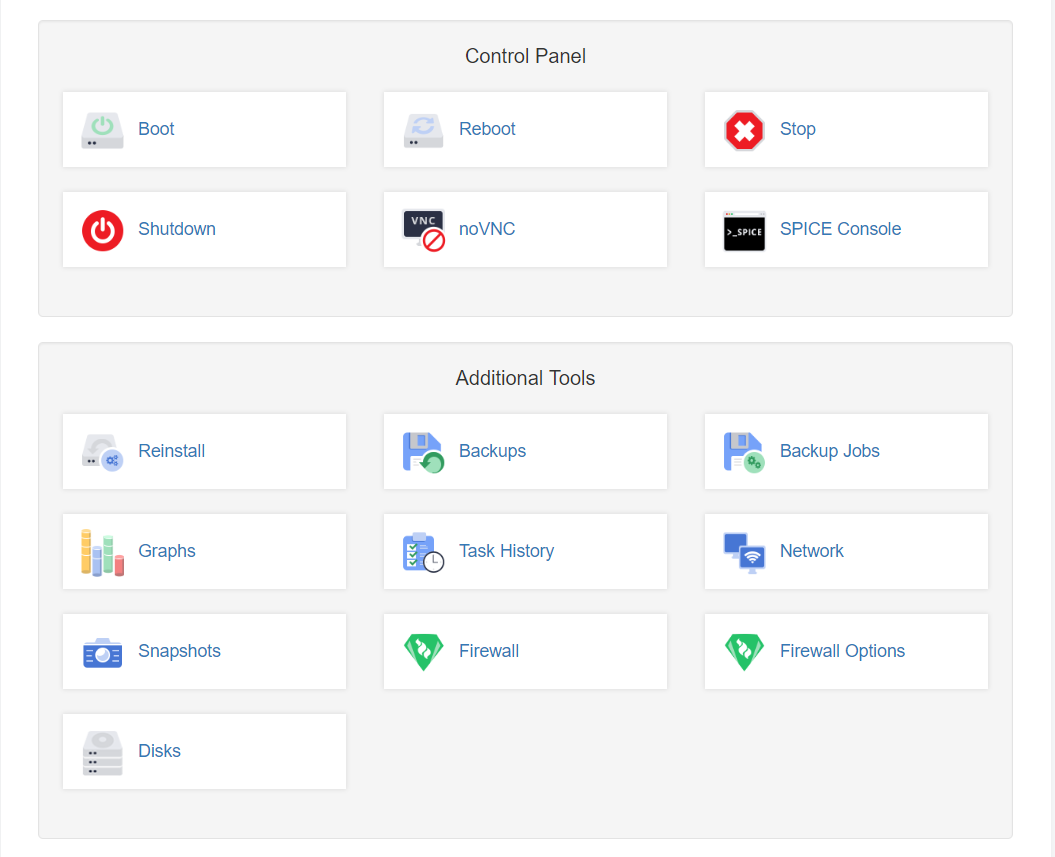Click the Task History clipboard clock icon

(x=423, y=552)
